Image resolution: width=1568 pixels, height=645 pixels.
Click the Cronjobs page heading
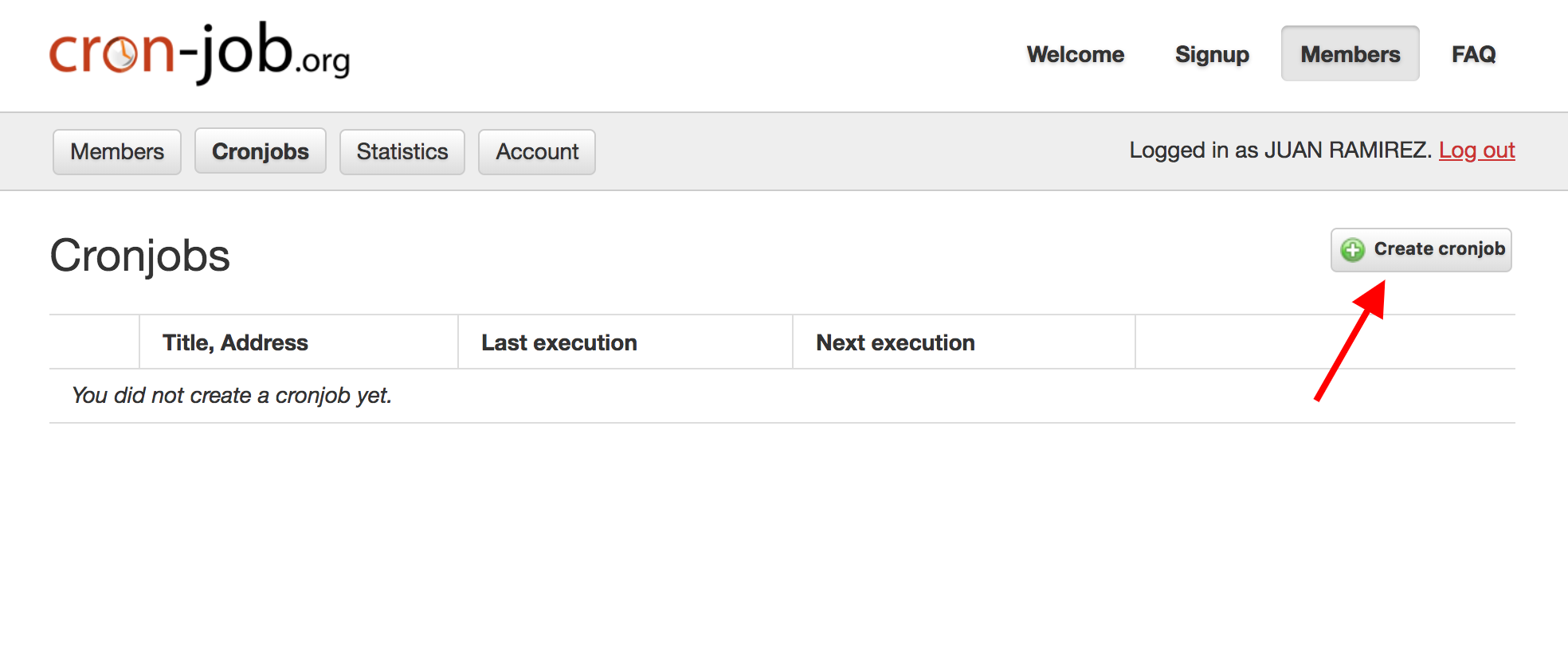click(x=139, y=256)
